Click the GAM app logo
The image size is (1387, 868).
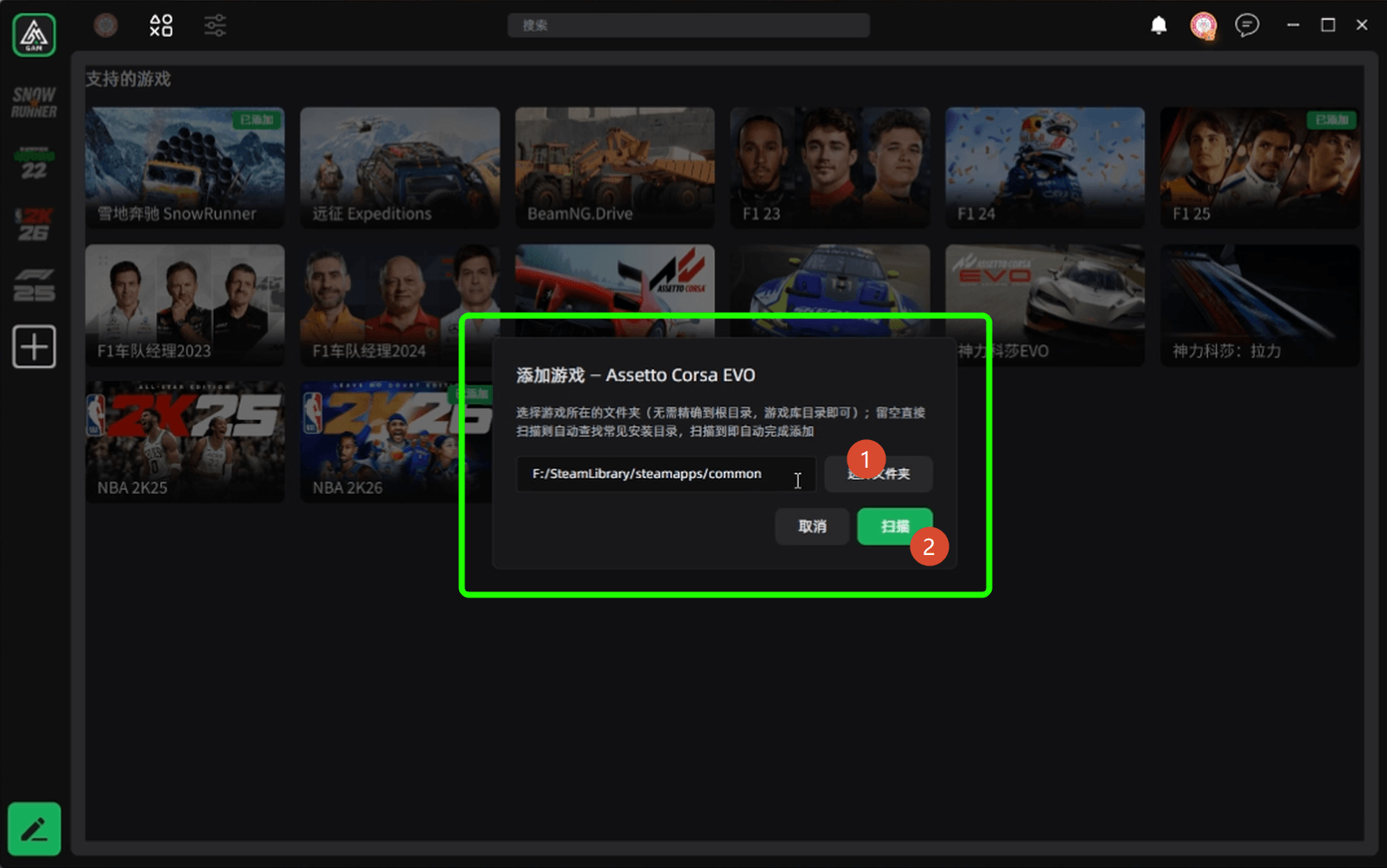click(x=35, y=35)
